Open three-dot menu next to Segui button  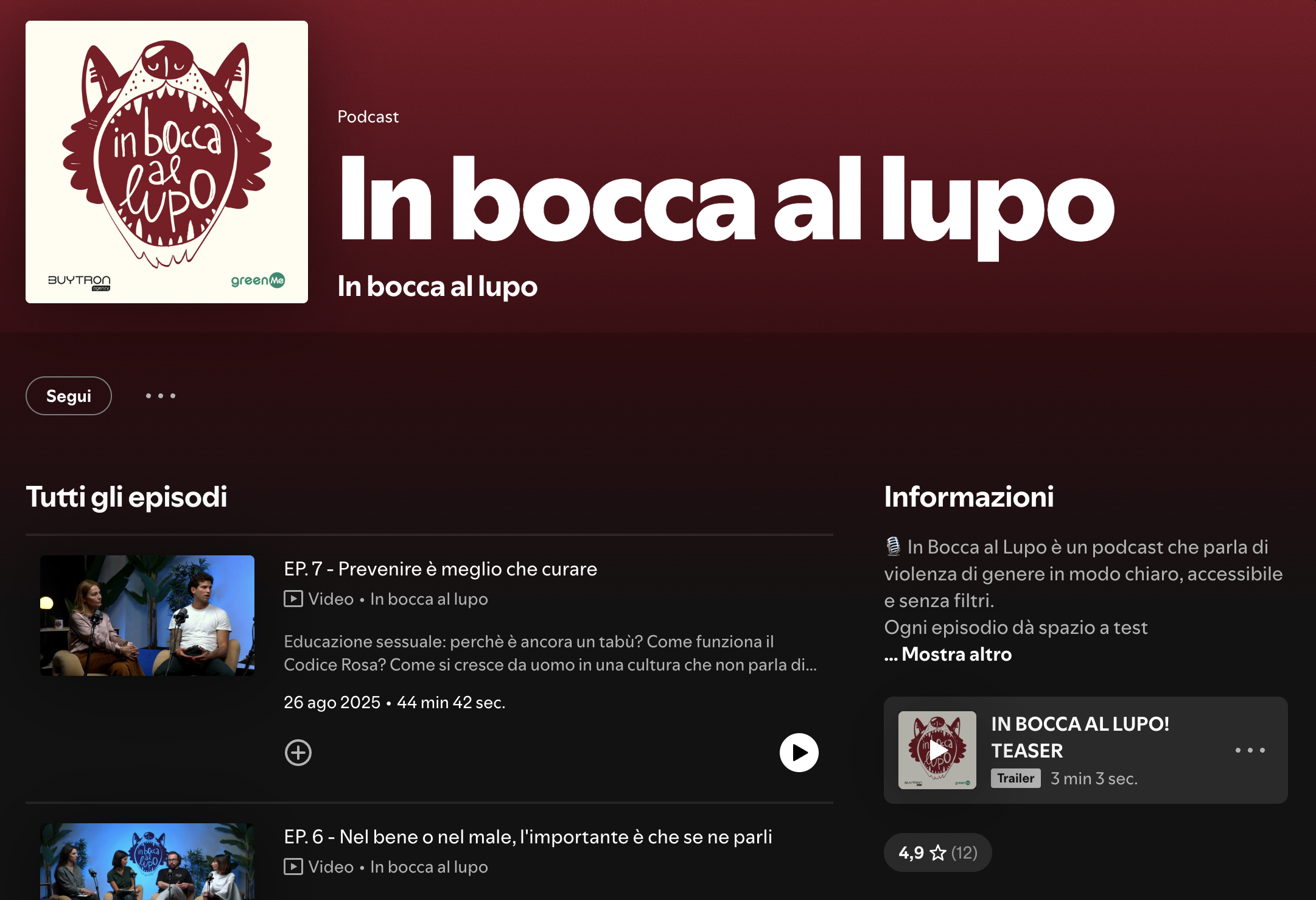click(161, 396)
